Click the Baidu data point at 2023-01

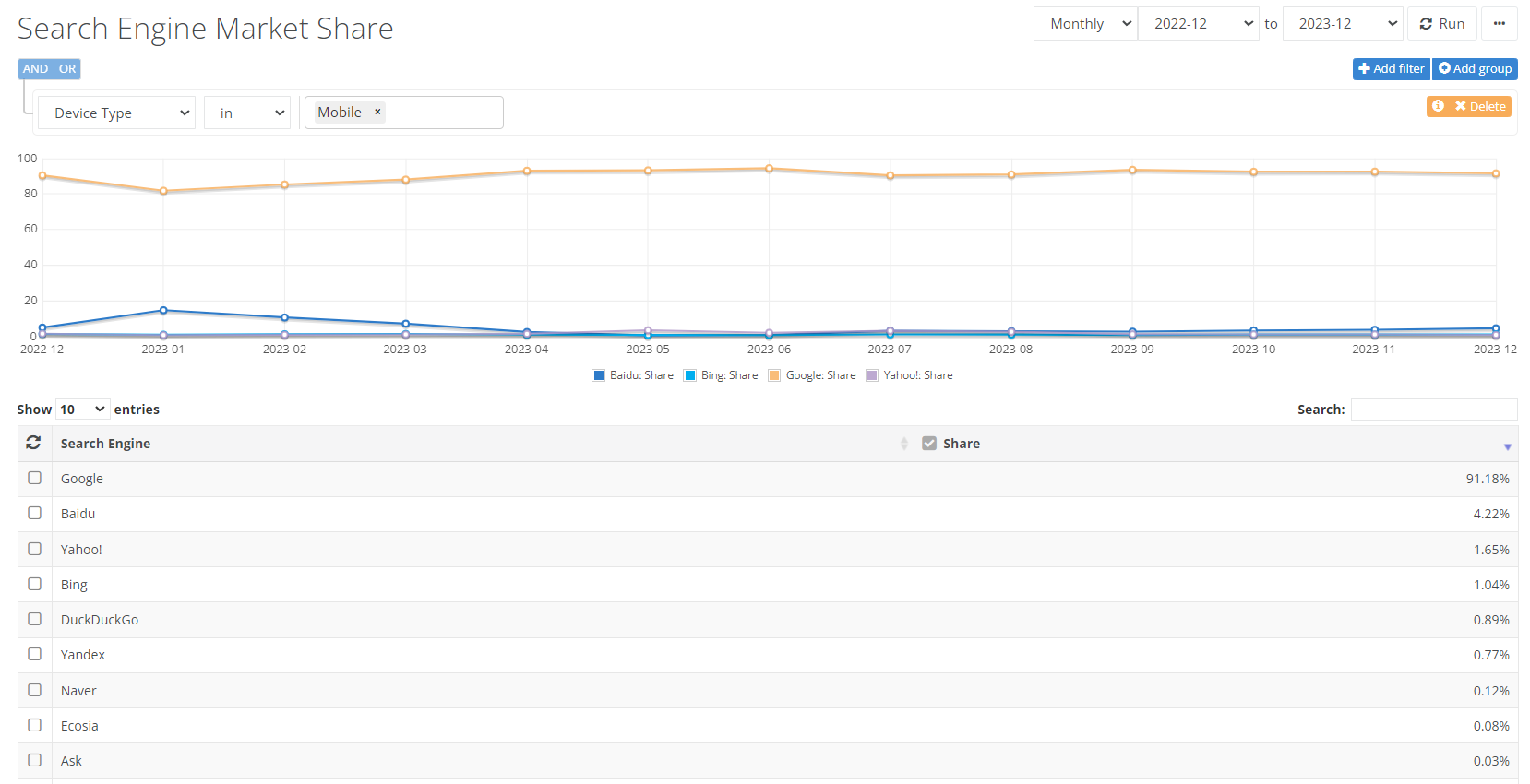[x=163, y=310]
